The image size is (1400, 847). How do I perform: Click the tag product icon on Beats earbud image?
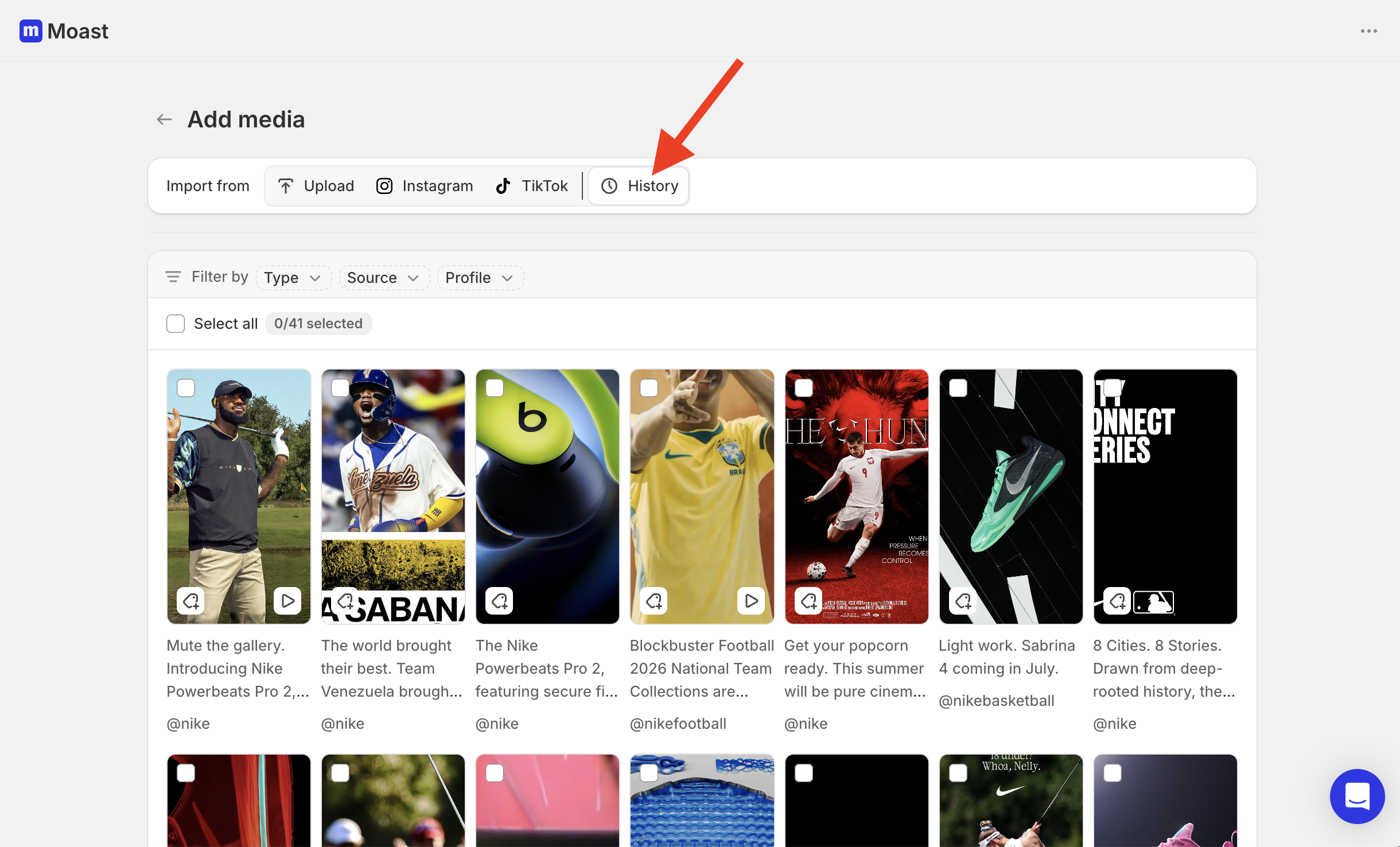point(499,601)
